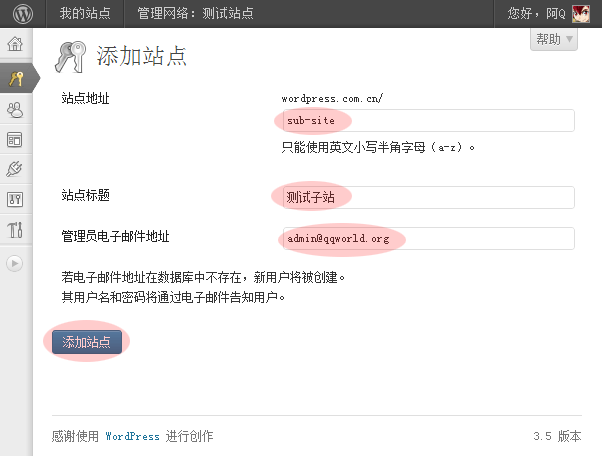Open 管理网络：测试站点 menu
Screen dimensions: 602x456
pyautogui.click(x=195, y=13)
